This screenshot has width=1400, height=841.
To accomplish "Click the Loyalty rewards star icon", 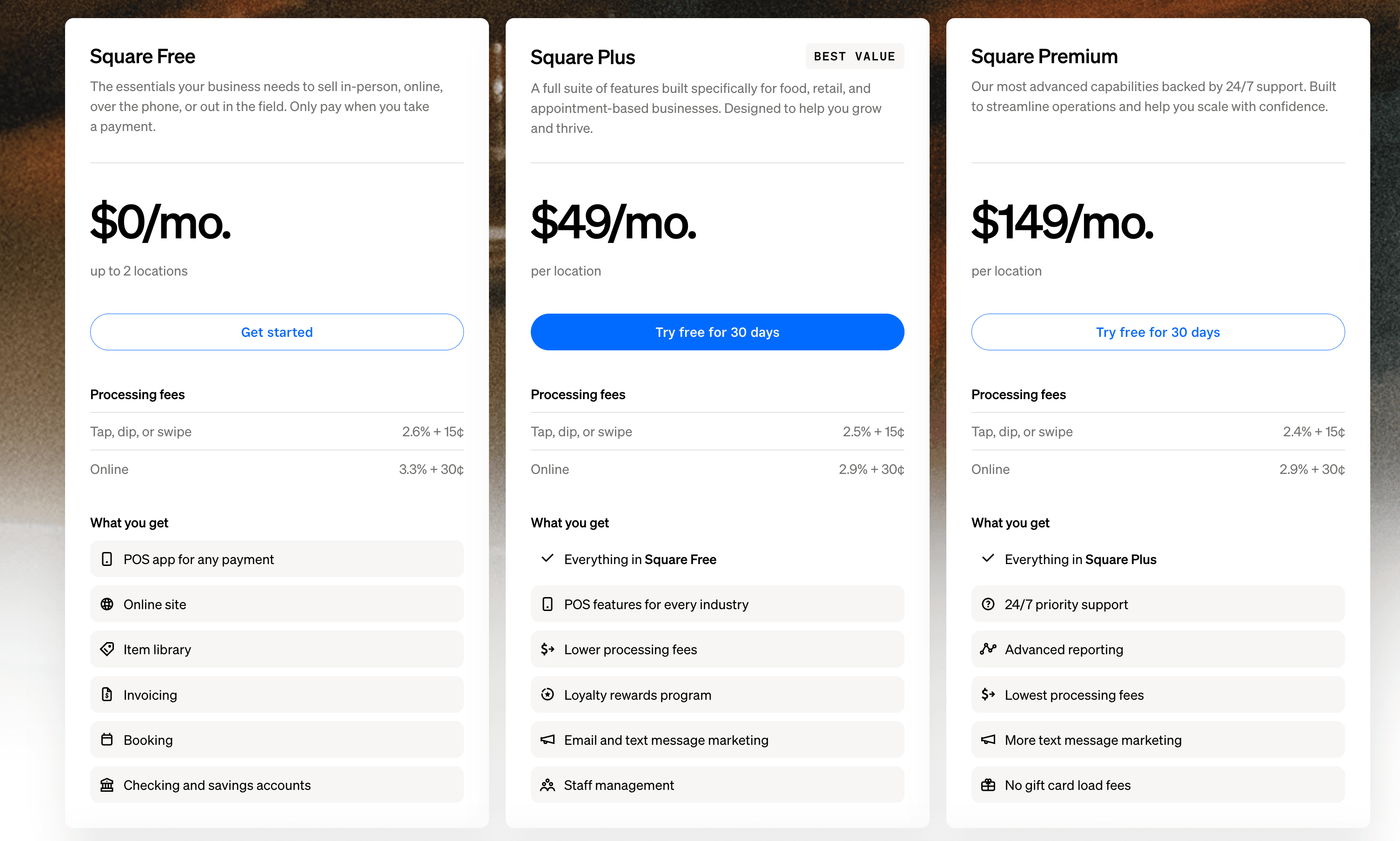I will [547, 694].
